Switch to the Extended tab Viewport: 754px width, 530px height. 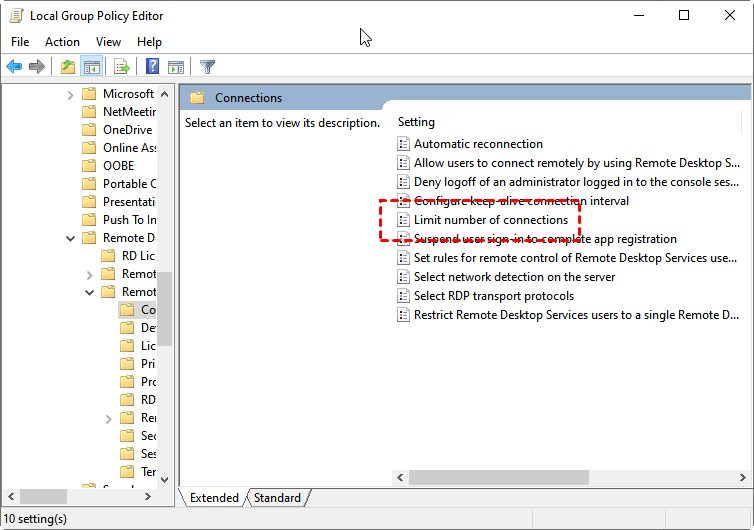coord(214,498)
